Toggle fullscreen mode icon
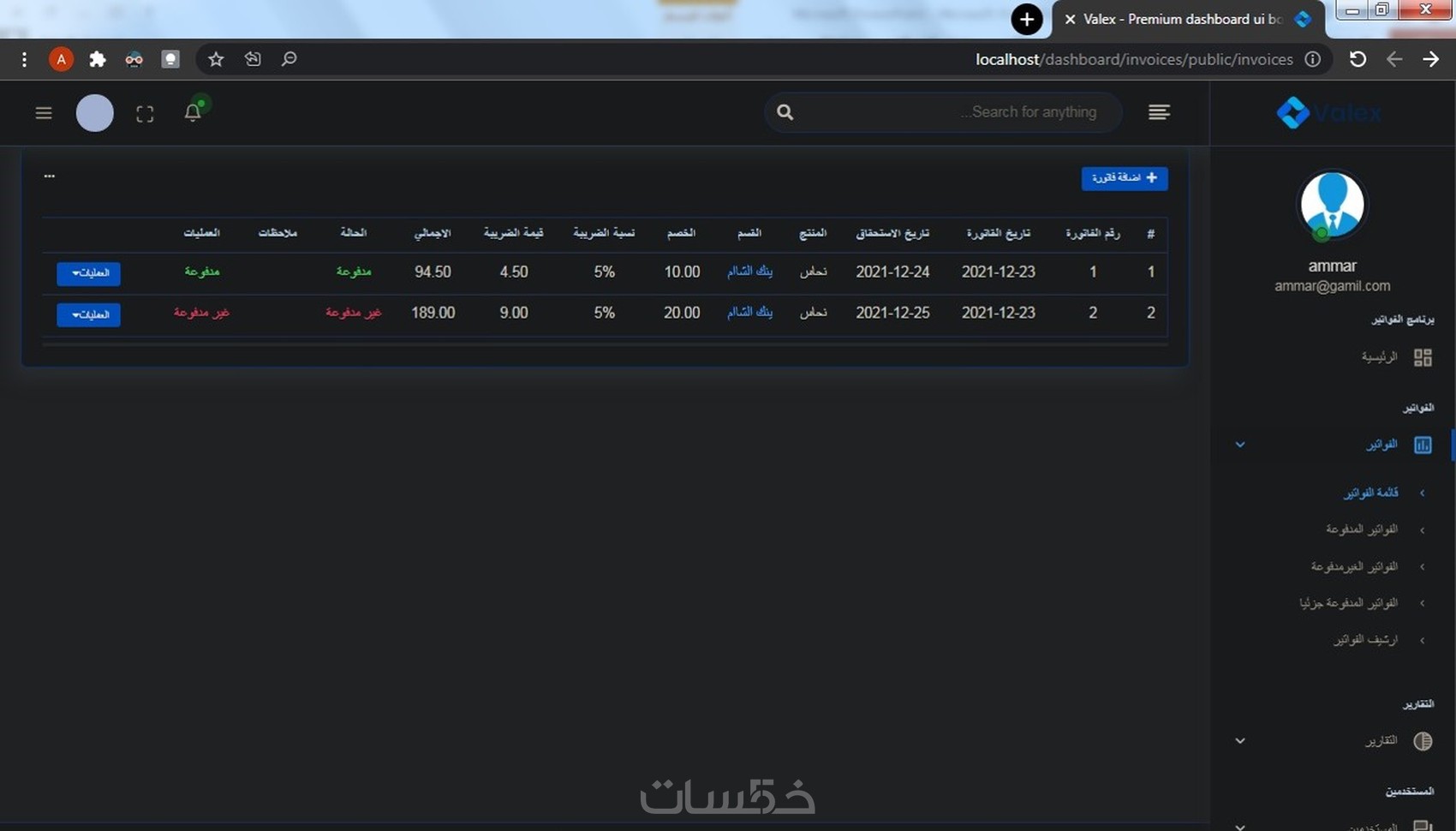This screenshot has height=831, width=1456. (x=145, y=114)
